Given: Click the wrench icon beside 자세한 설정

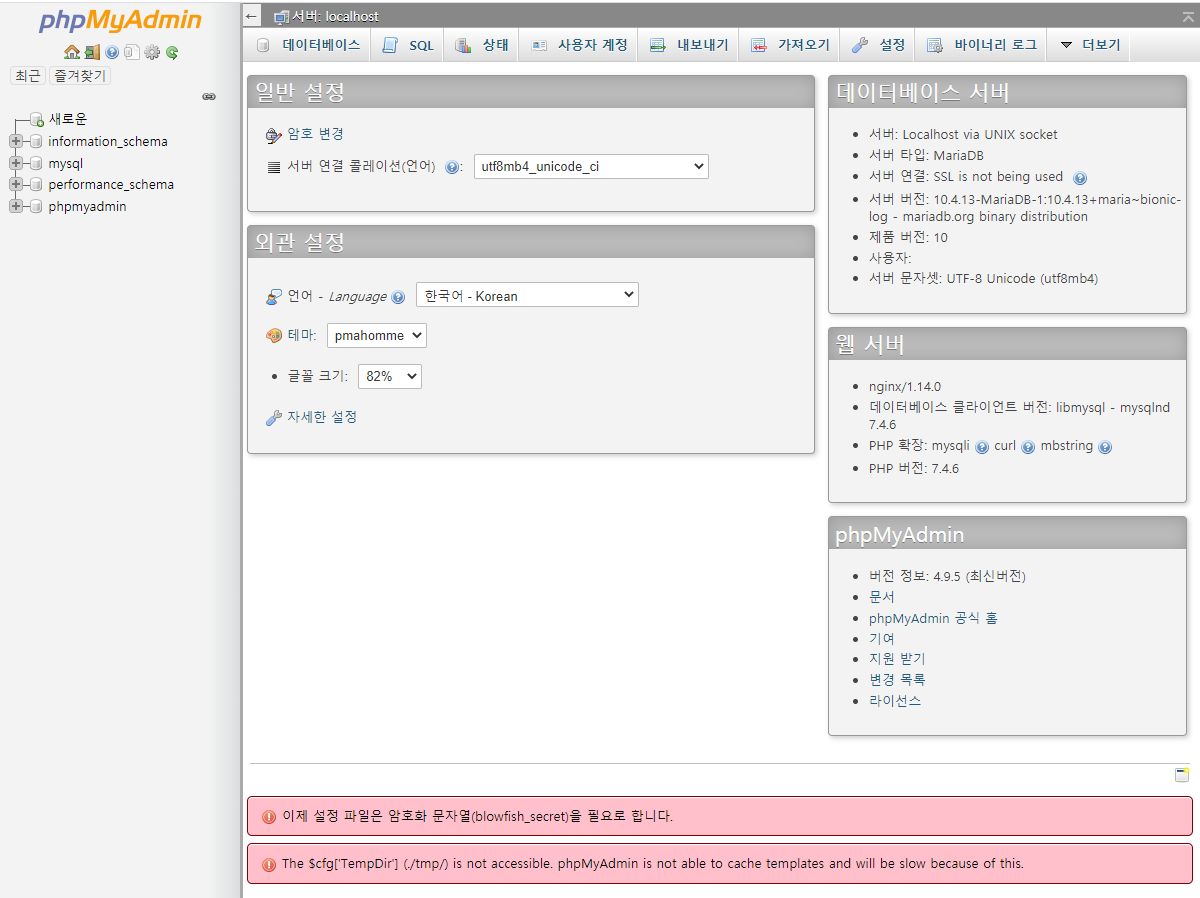Looking at the screenshot, I should tap(274, 418).
